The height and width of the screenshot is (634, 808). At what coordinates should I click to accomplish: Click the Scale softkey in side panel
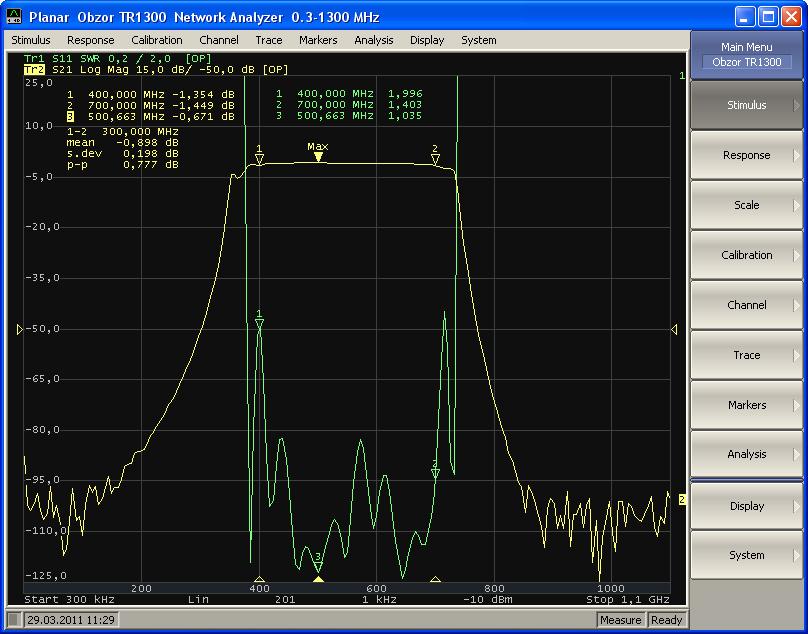point(747,205)
